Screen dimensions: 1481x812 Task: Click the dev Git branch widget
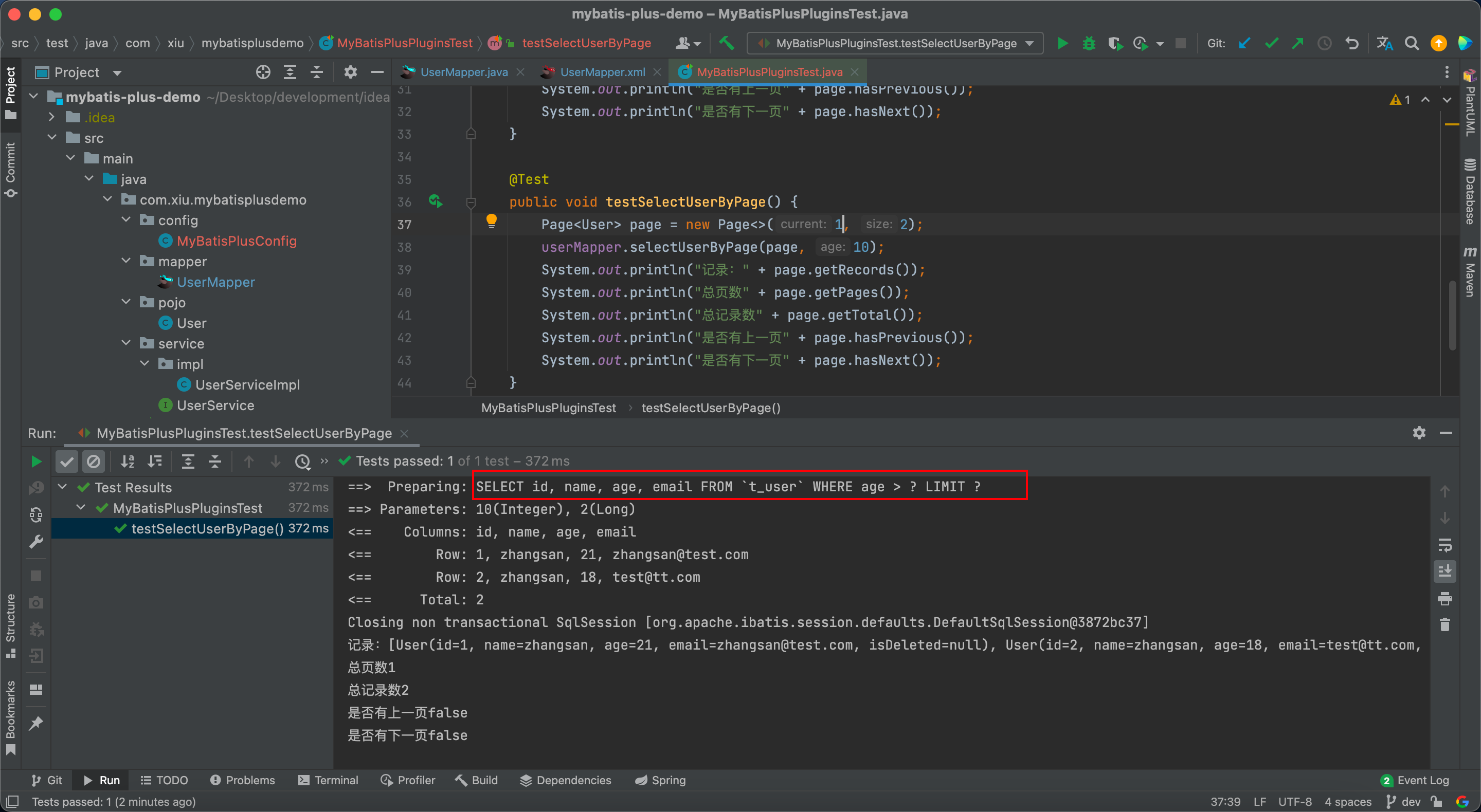click(x=1403, y=802)
